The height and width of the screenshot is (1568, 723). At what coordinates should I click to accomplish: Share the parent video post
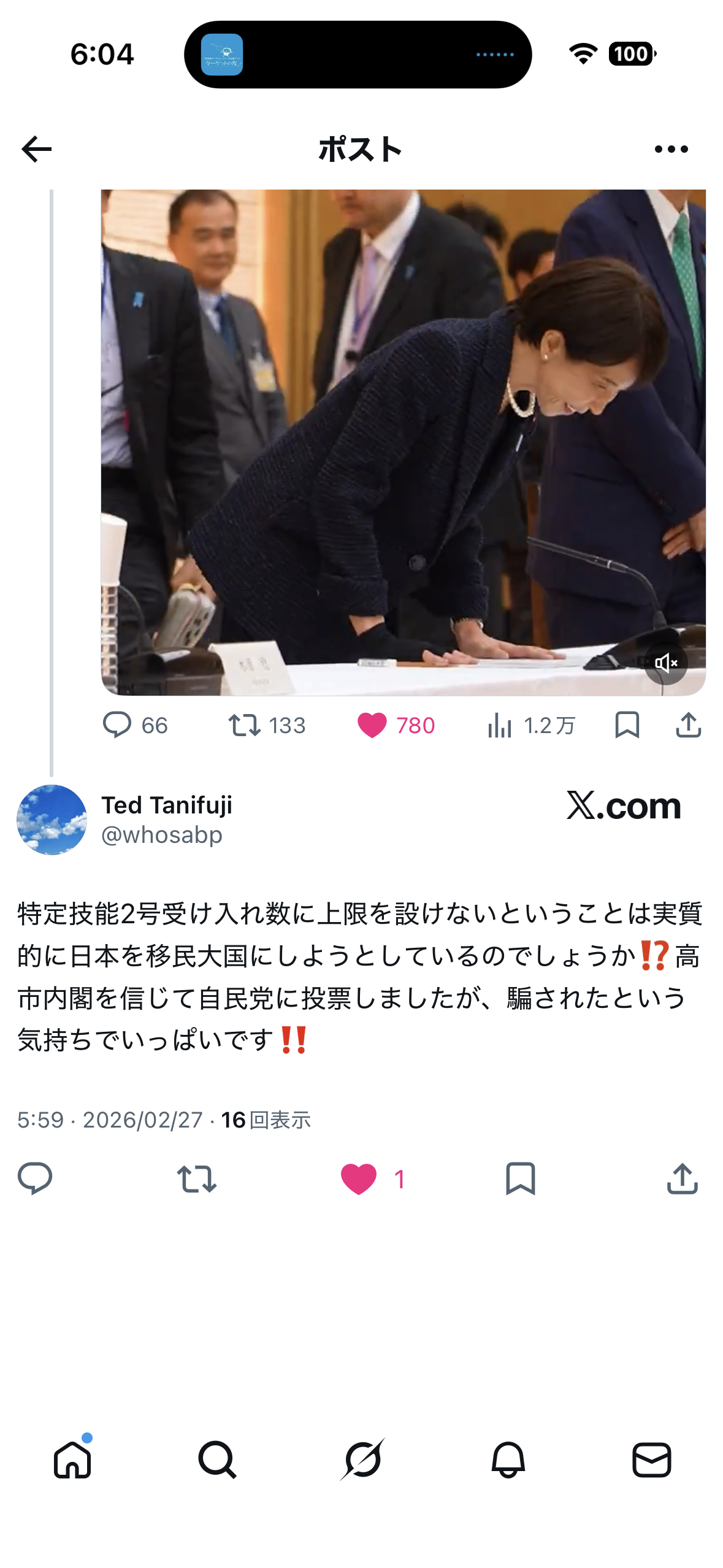point(688,725)
